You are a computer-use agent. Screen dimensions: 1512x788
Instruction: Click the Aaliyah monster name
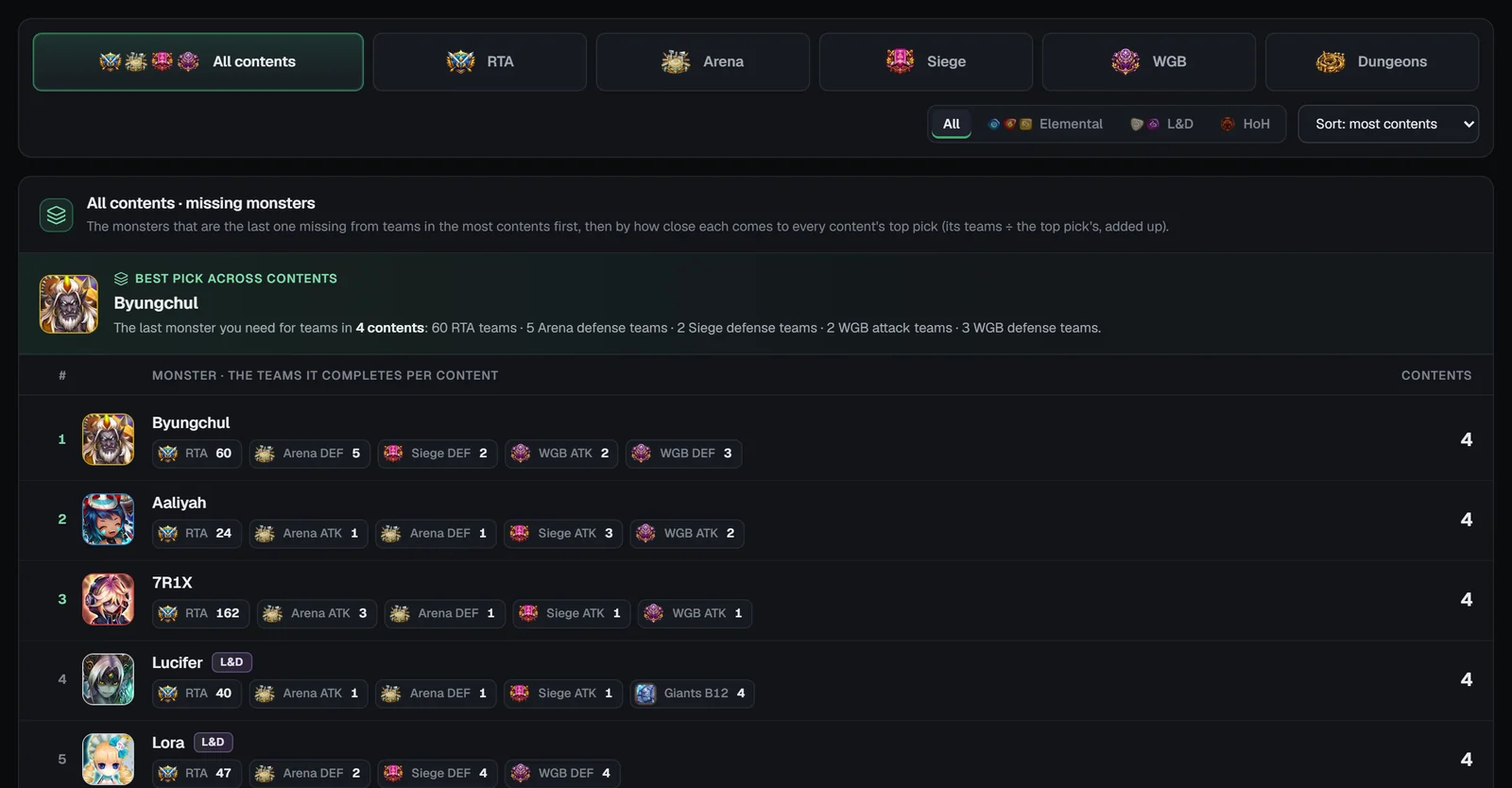click(179, 503)
